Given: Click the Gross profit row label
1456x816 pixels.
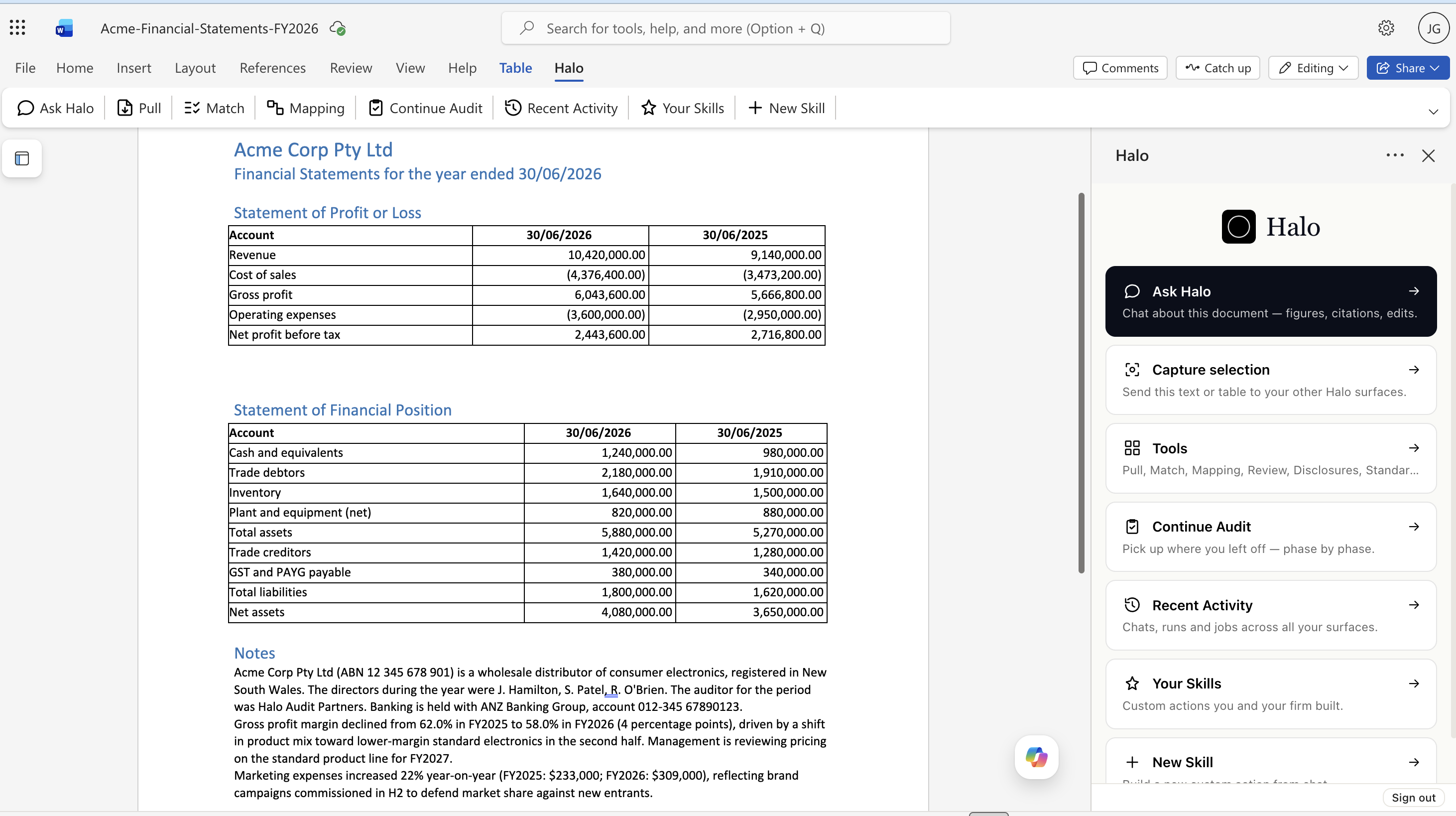Looking at the screenshot, I should 260,294.
